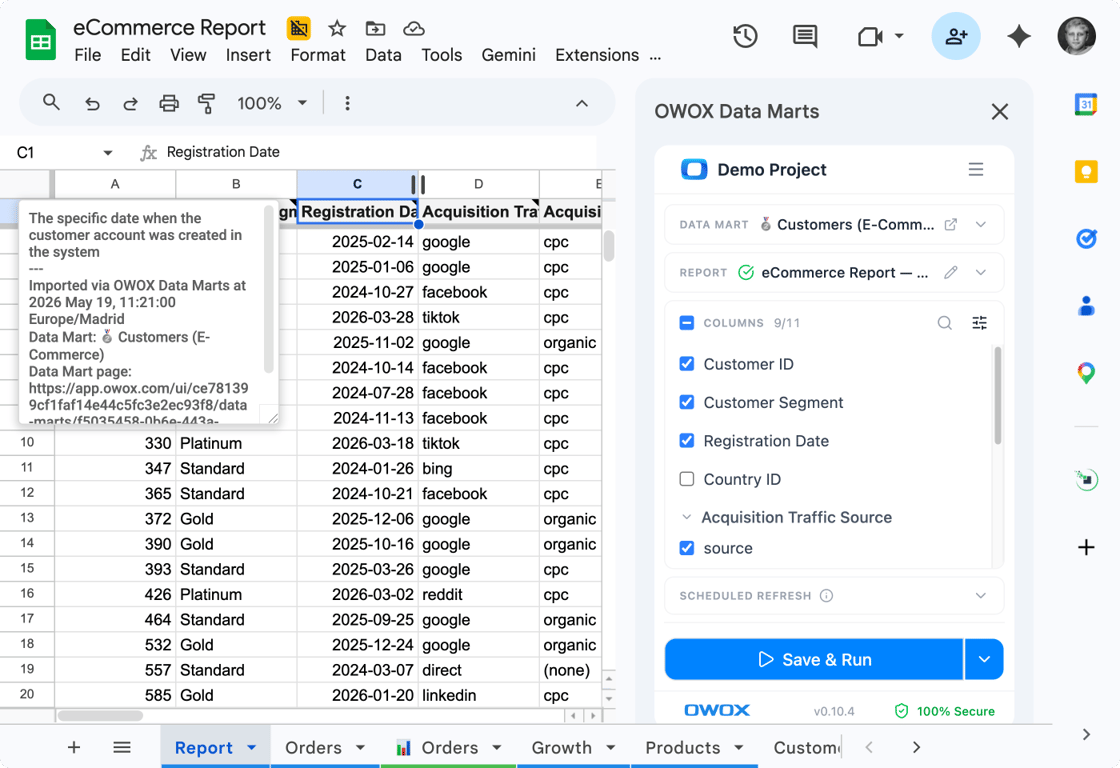Open Google Maps side panel icon
The width and height of the screenshot is (1120, 768).
click(x=1086, y=373)
